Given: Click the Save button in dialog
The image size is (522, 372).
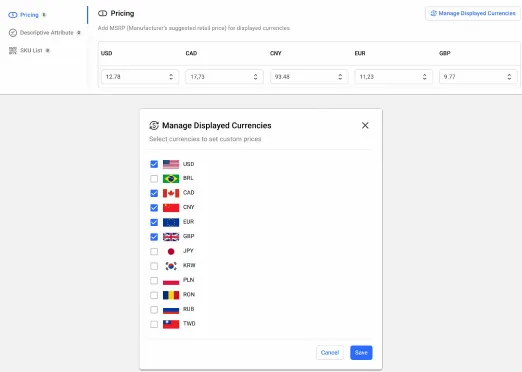Looking at the screenshot, I should click(361, 353).
